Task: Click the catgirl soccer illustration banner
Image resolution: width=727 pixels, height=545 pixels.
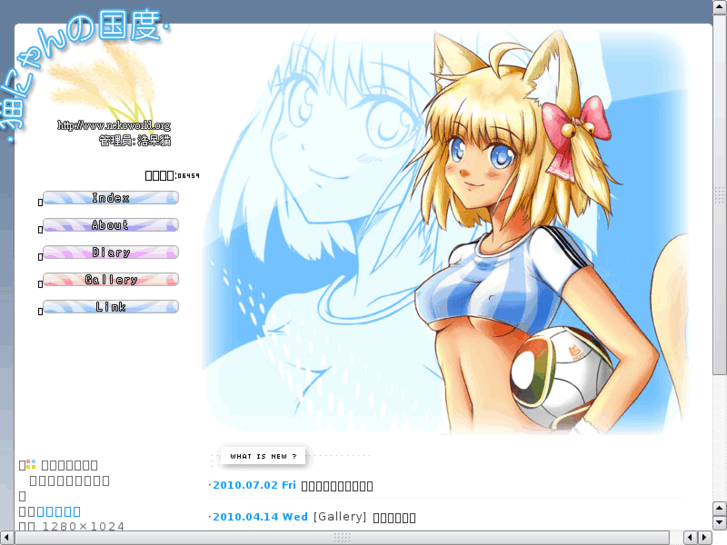Action: tap(445, 232)
